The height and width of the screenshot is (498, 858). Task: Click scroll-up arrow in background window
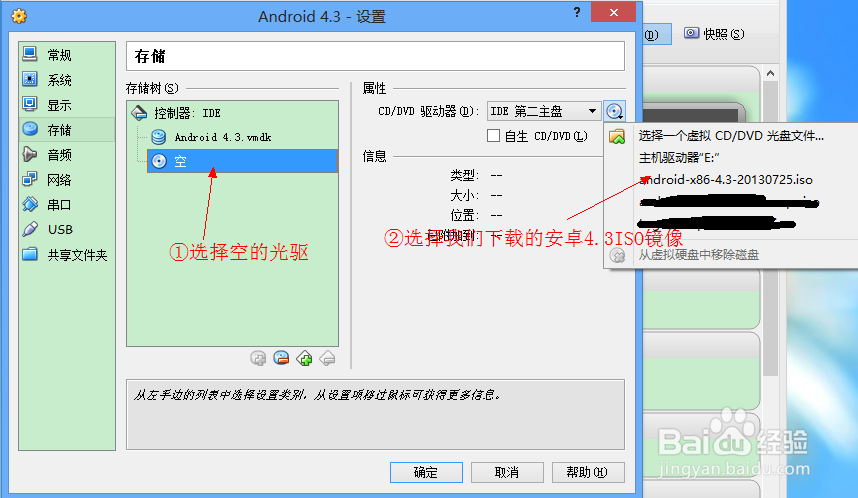pyautogui.click(x=770, y=73)
